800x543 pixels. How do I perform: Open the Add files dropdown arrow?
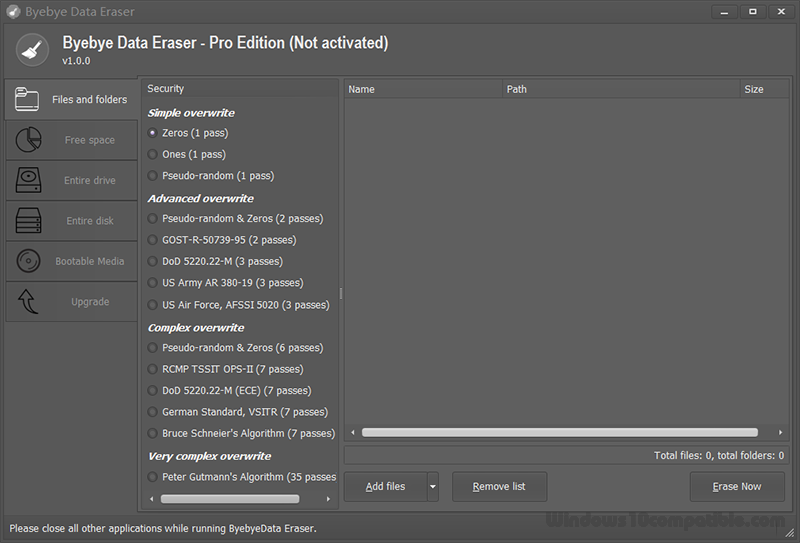click(432, 487)
